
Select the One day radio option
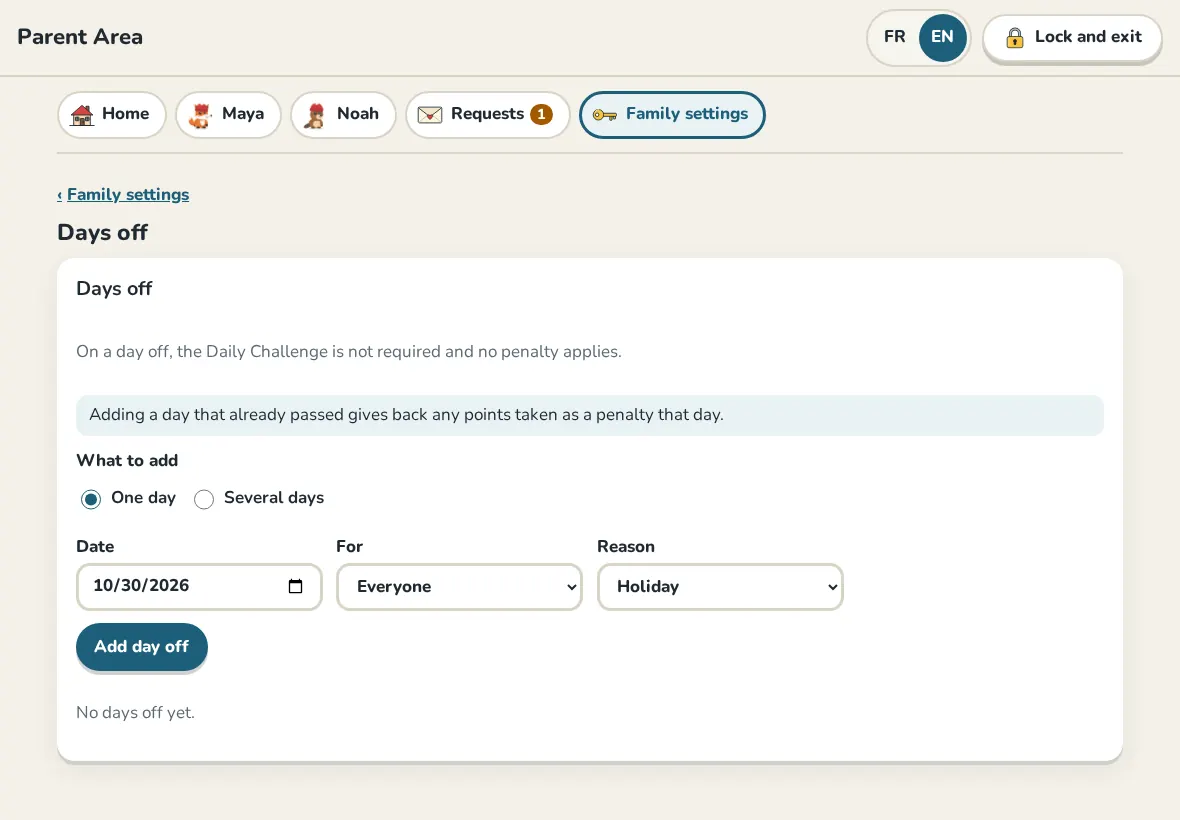pyautogui.click(x=91, y=500)
